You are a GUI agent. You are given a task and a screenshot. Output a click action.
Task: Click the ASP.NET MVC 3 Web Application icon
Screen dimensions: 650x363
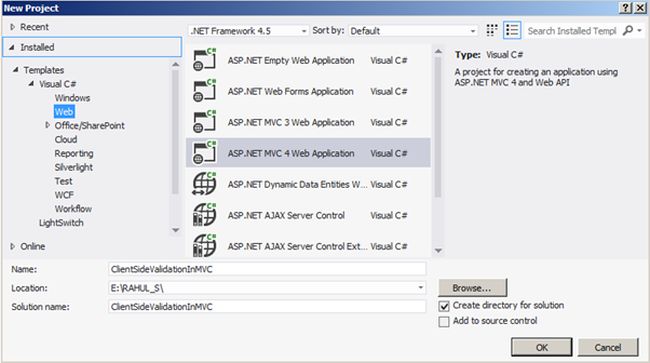click(x=205, y=122)
